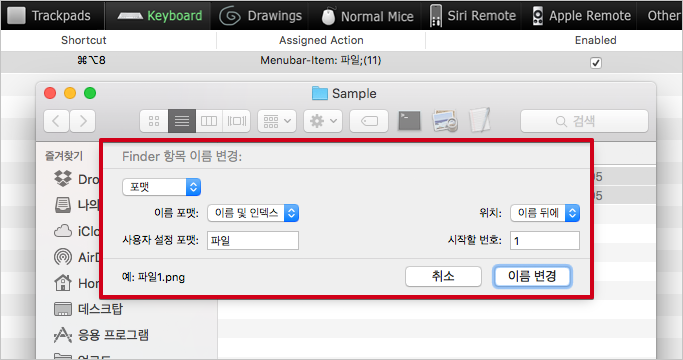Switch to the Trackpads tab
Screen dimensions: 683x360
(49, 16)
